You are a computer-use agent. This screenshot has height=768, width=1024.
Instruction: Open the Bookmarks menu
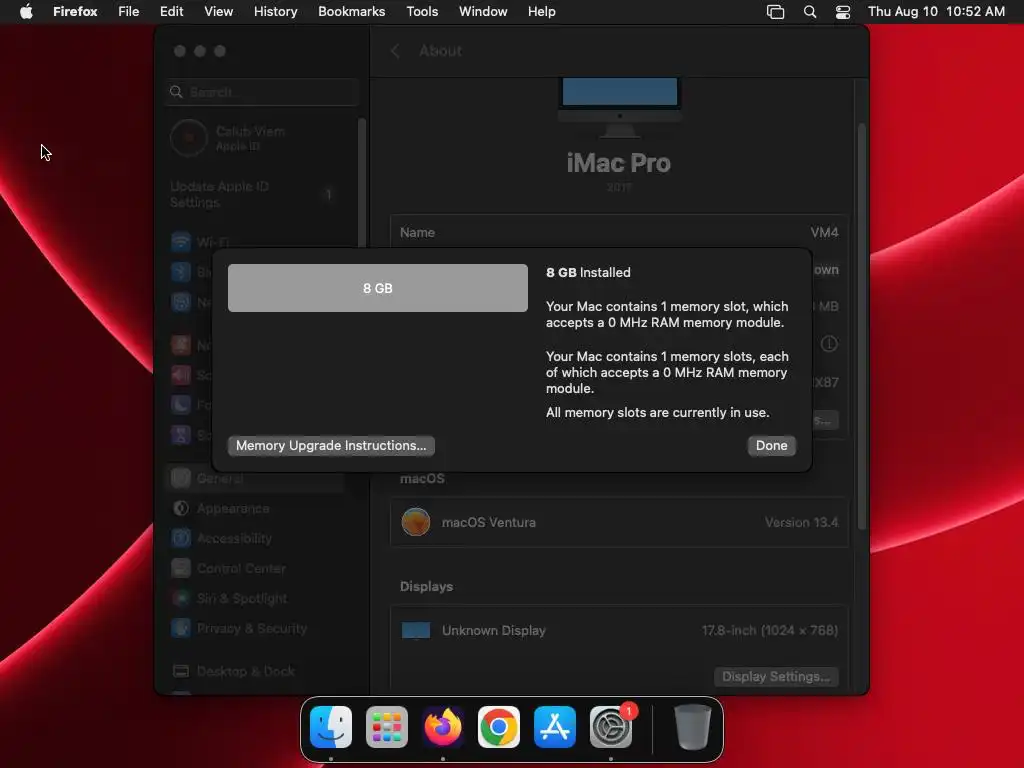351,12
